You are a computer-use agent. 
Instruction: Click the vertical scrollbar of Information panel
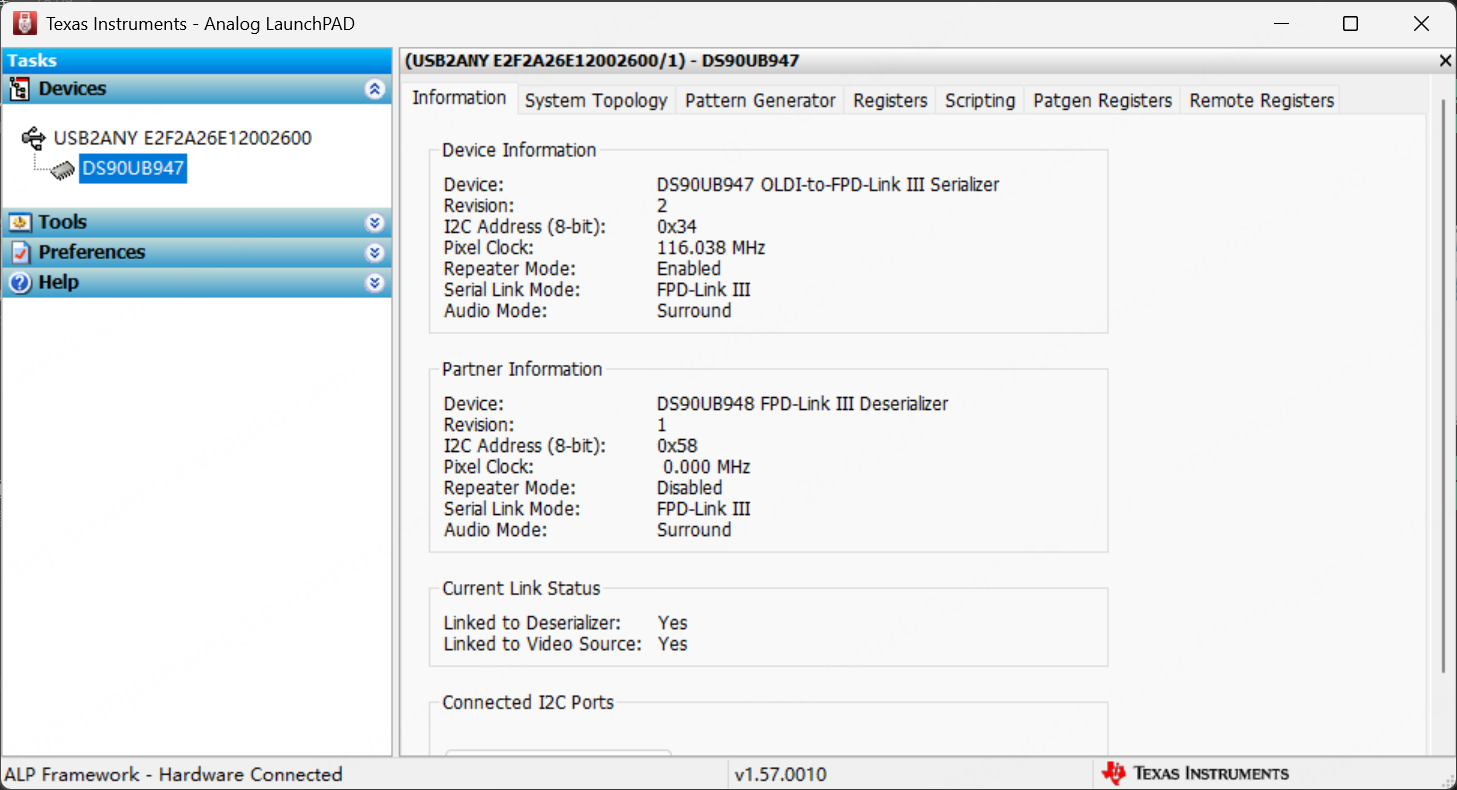tap(1443, 386)
